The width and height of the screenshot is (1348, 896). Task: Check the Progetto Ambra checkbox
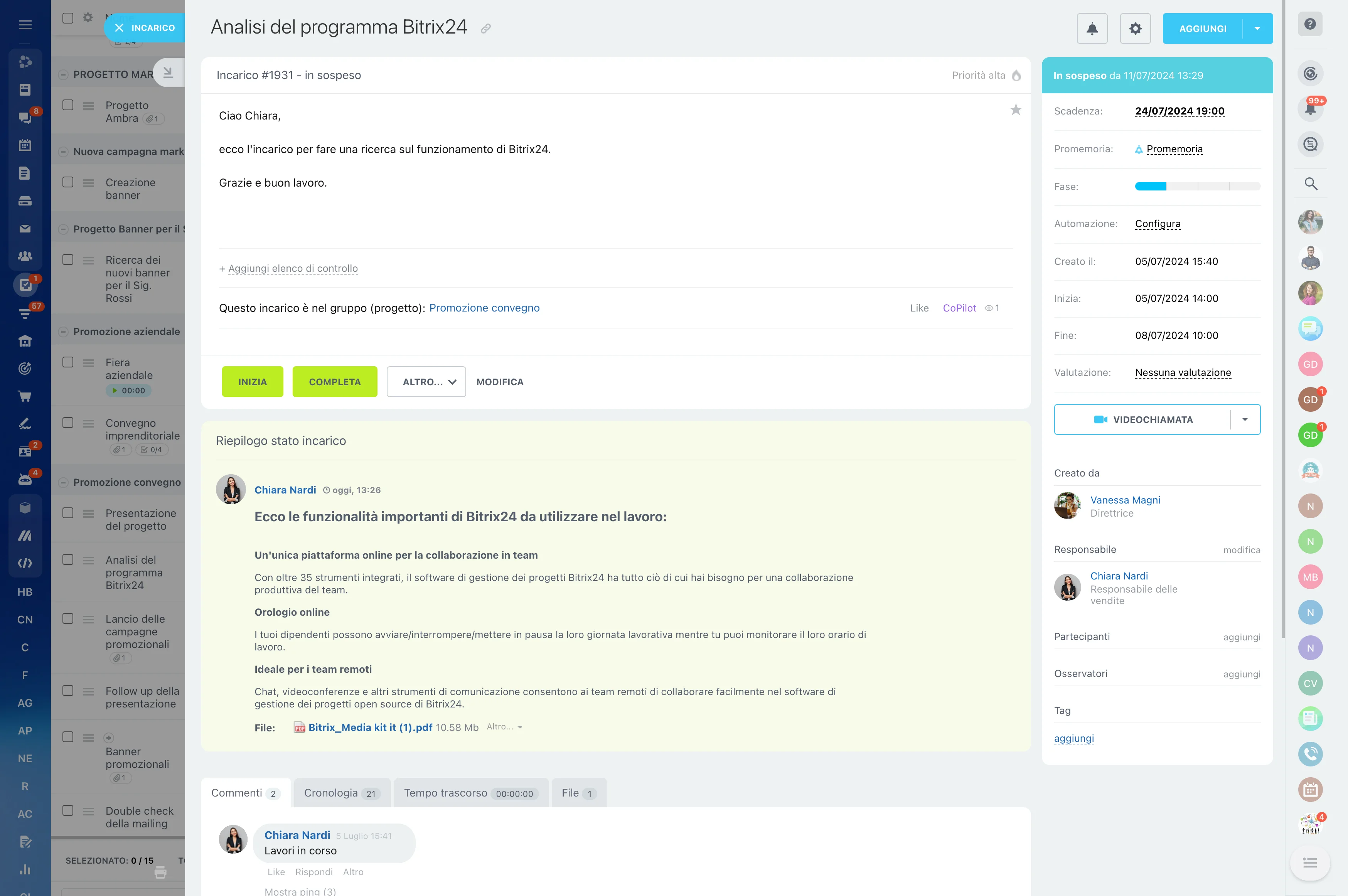click(x=69, y=105)
